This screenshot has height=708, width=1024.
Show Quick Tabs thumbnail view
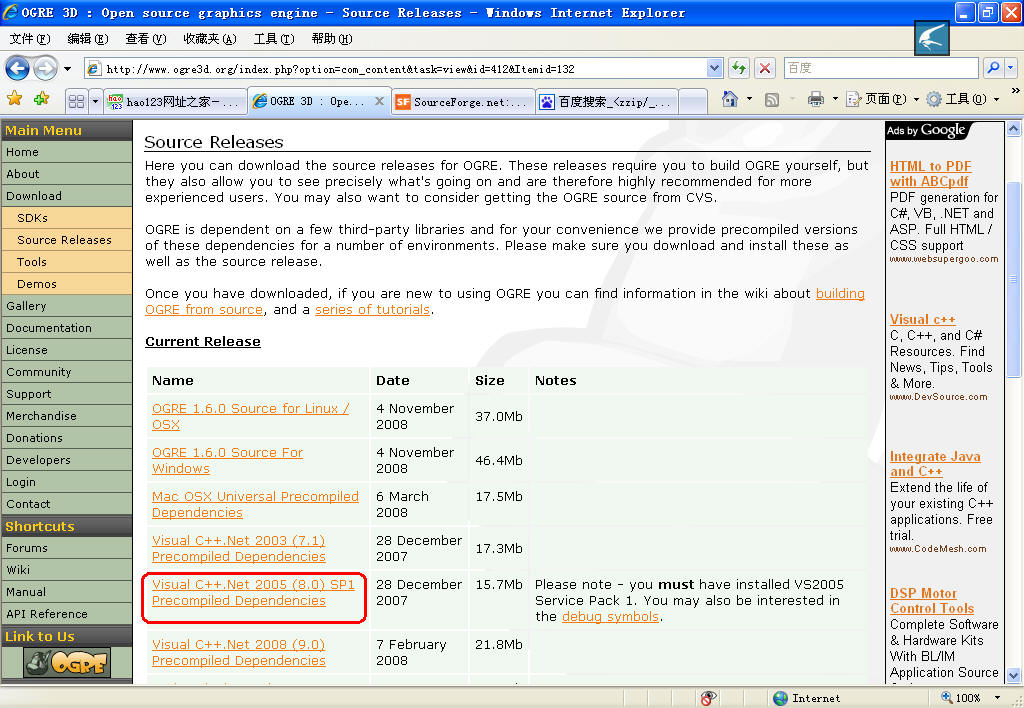76,101
